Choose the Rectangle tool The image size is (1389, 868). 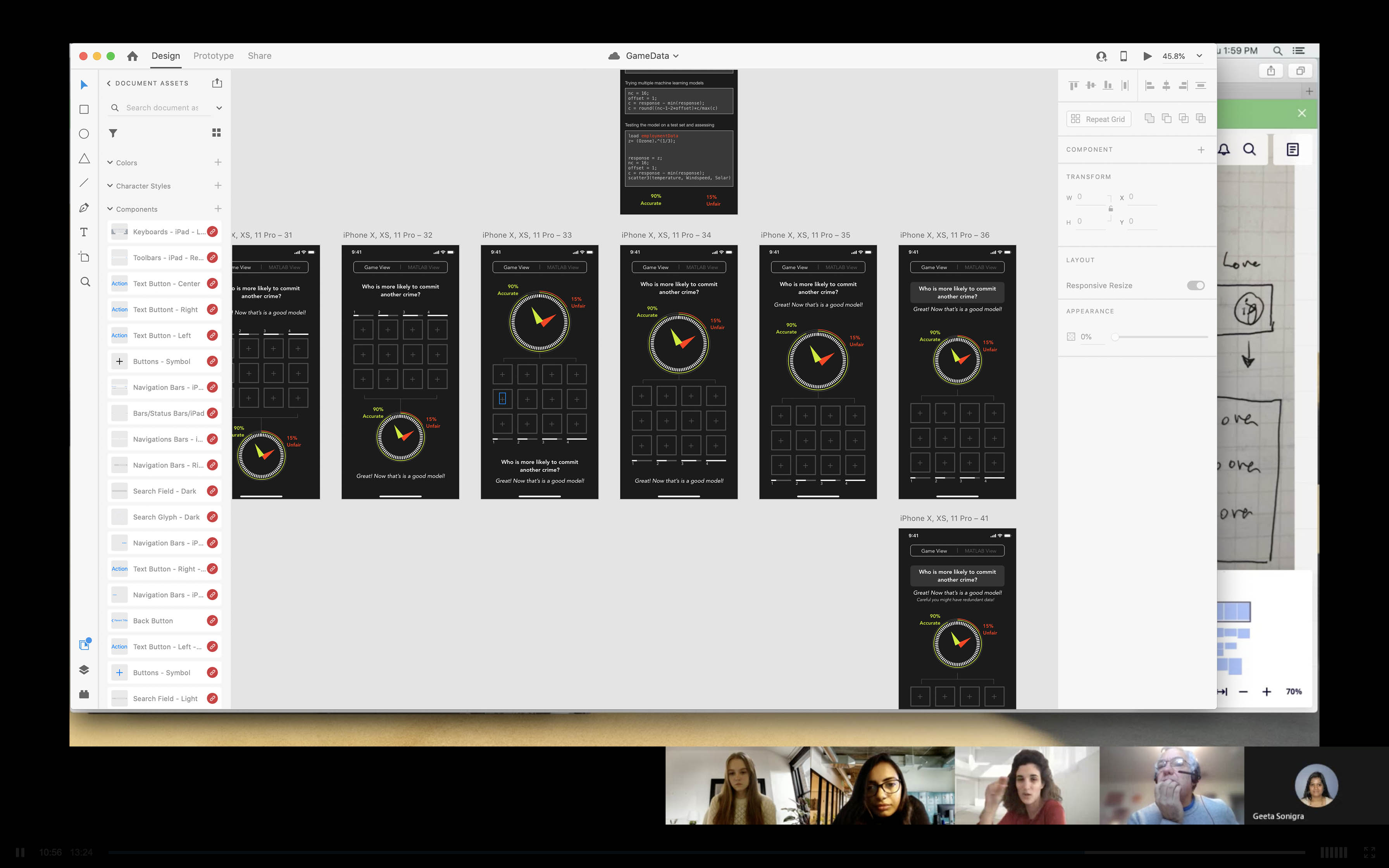pos(84,109)
